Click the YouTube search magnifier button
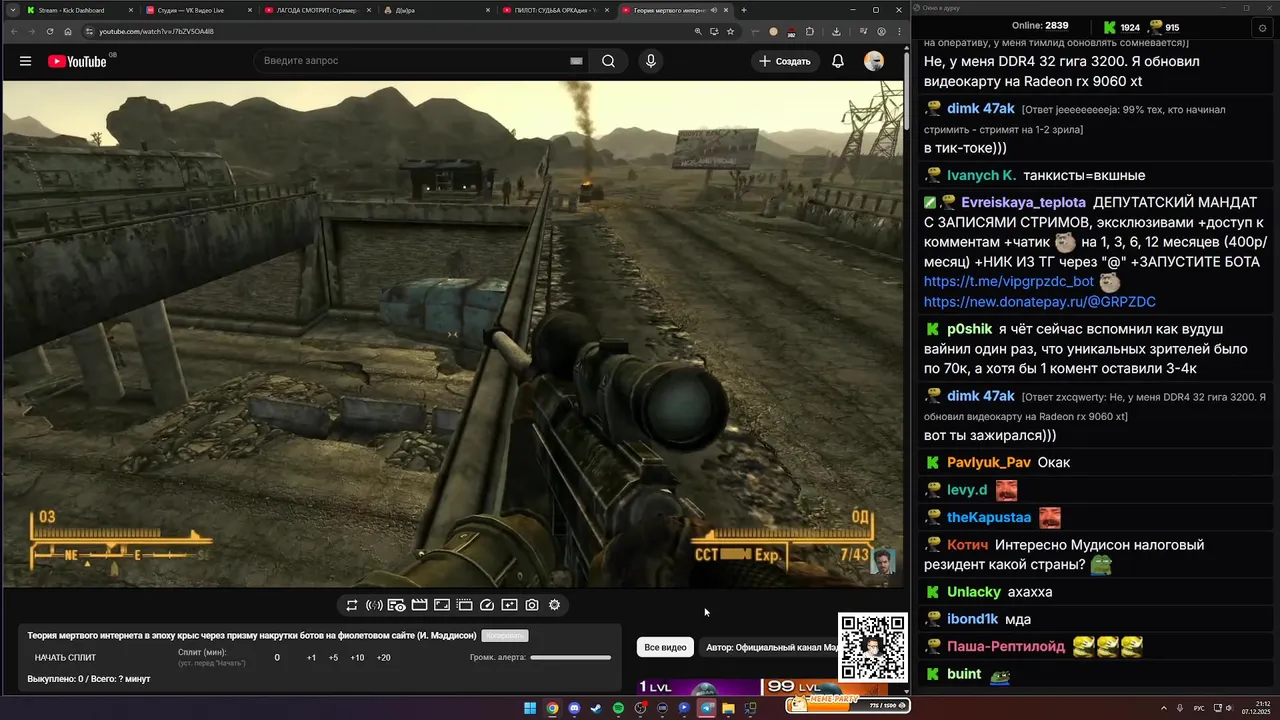Image resolution: width=1280 pixels, height=720 pixels. [608, 61]
